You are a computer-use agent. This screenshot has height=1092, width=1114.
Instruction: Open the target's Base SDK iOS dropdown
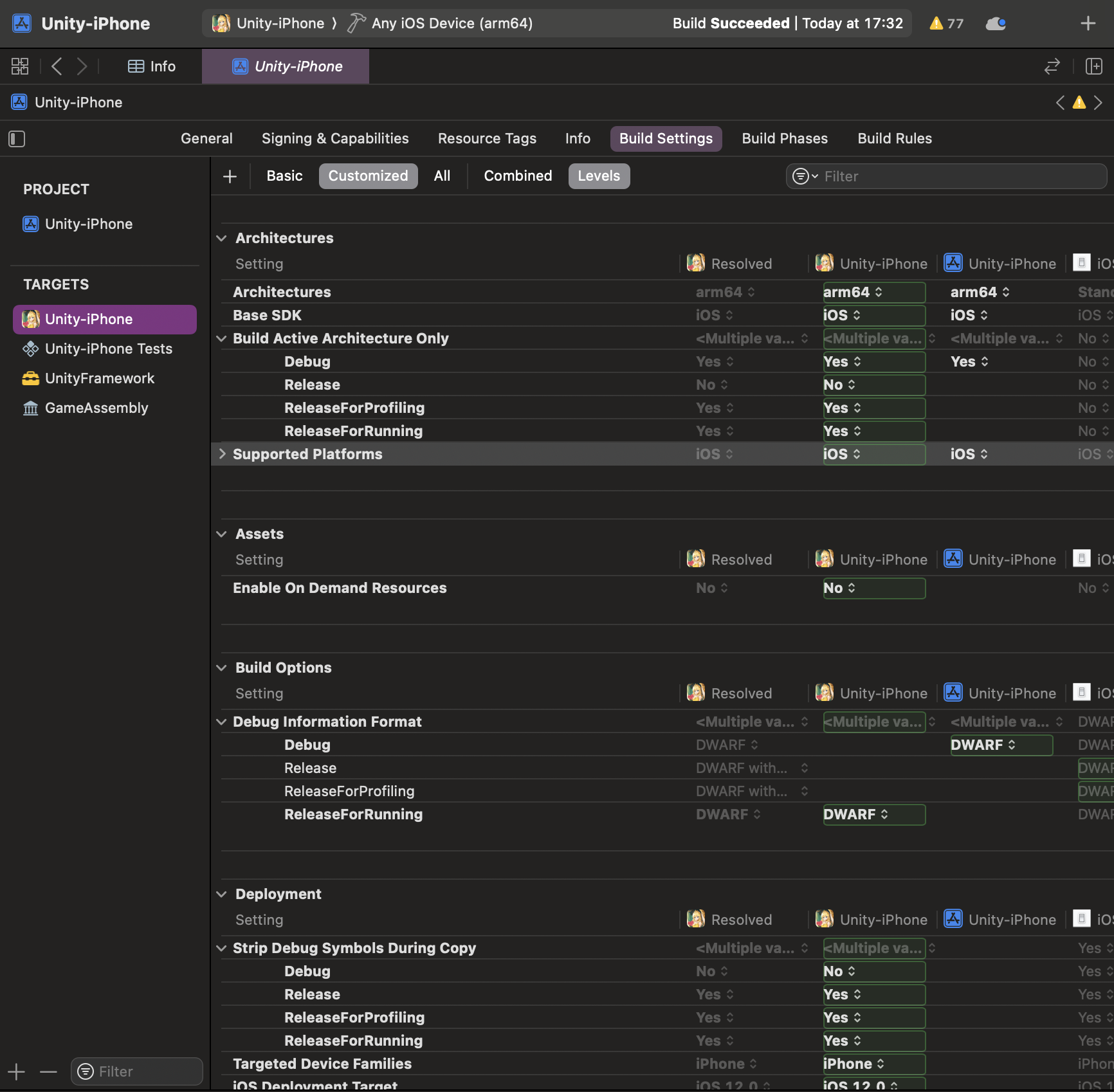[842, 315]
